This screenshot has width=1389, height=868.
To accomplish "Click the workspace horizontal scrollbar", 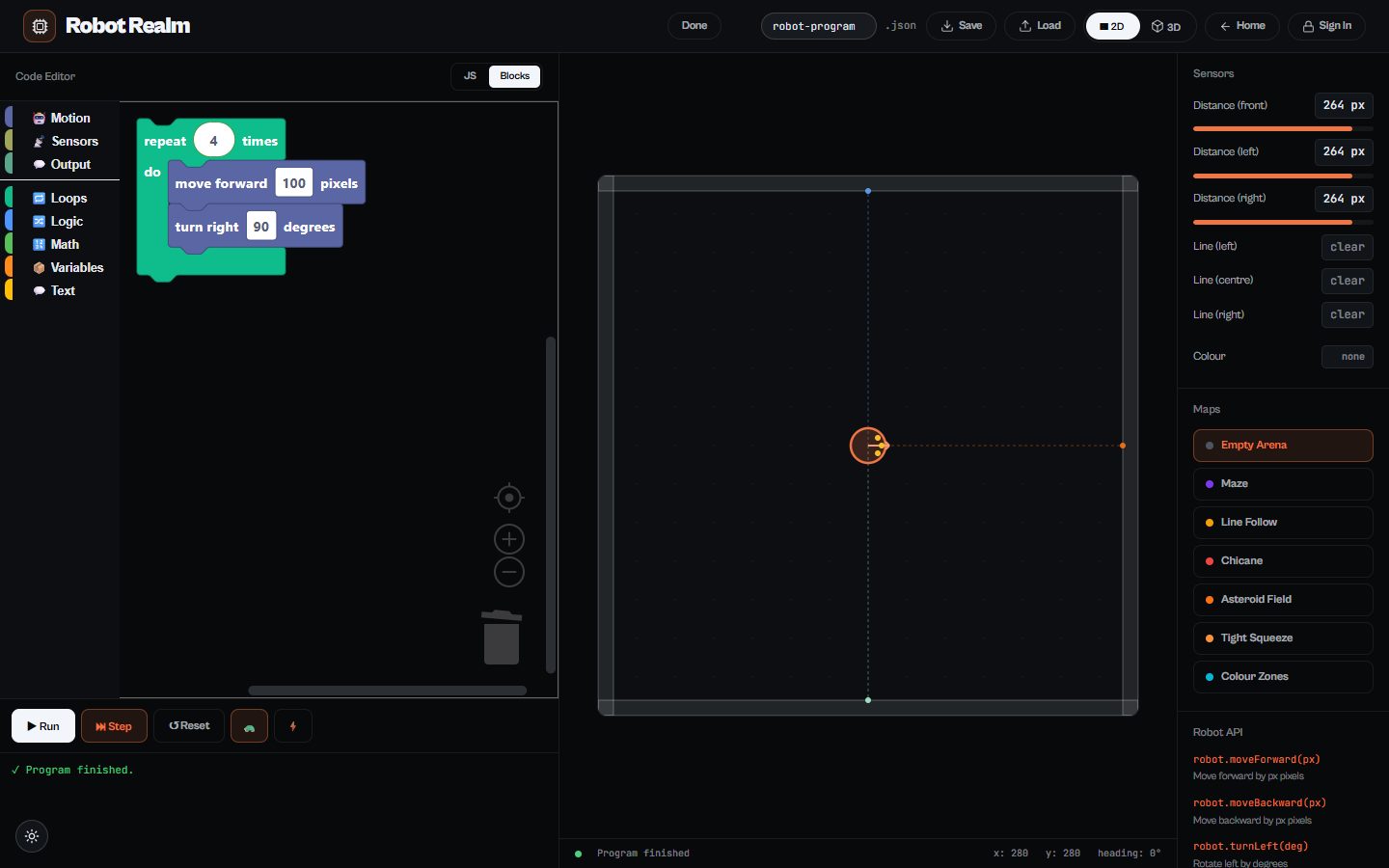I will [388, 691].
